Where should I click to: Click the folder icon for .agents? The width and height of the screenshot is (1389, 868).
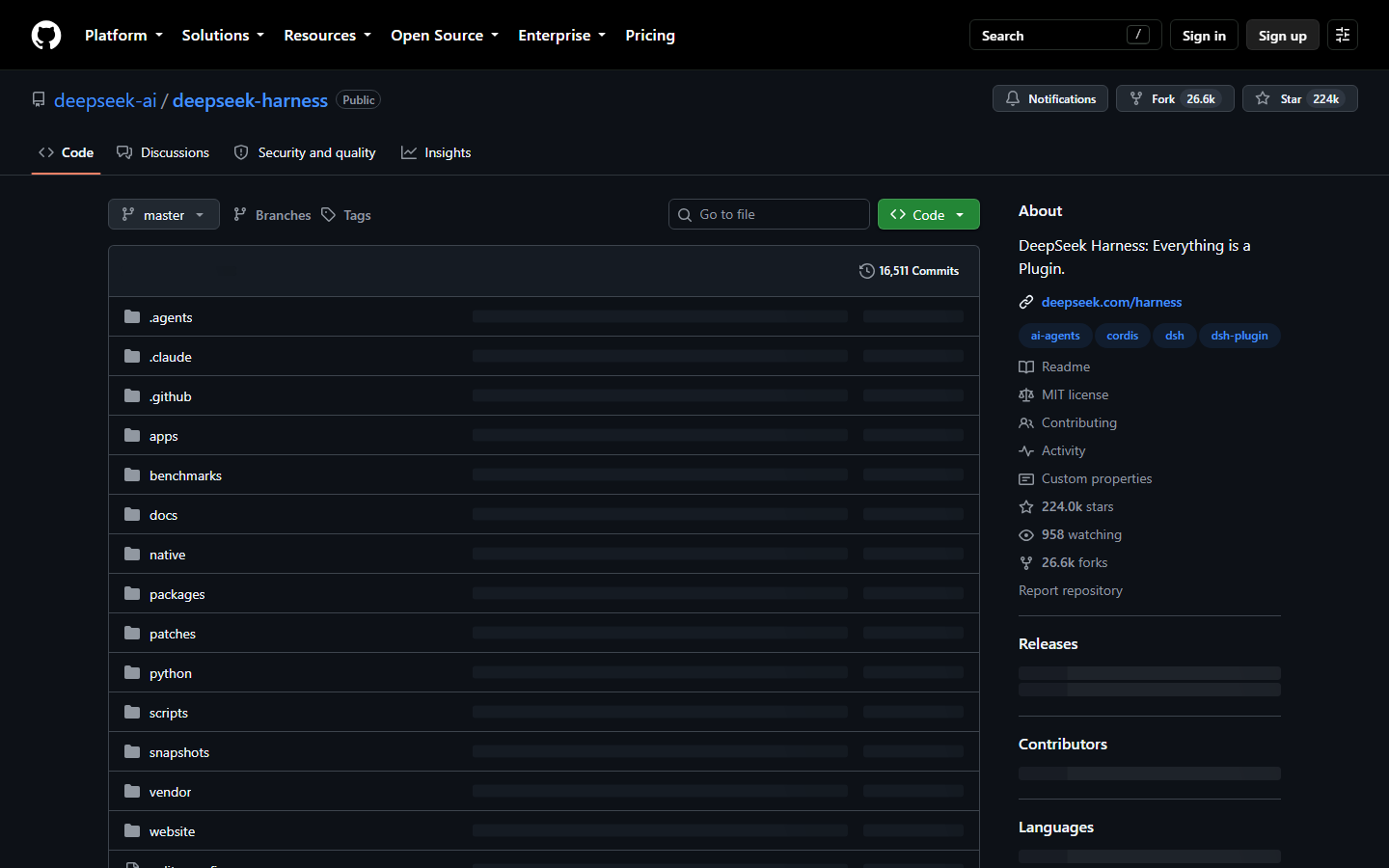[132, 317]
